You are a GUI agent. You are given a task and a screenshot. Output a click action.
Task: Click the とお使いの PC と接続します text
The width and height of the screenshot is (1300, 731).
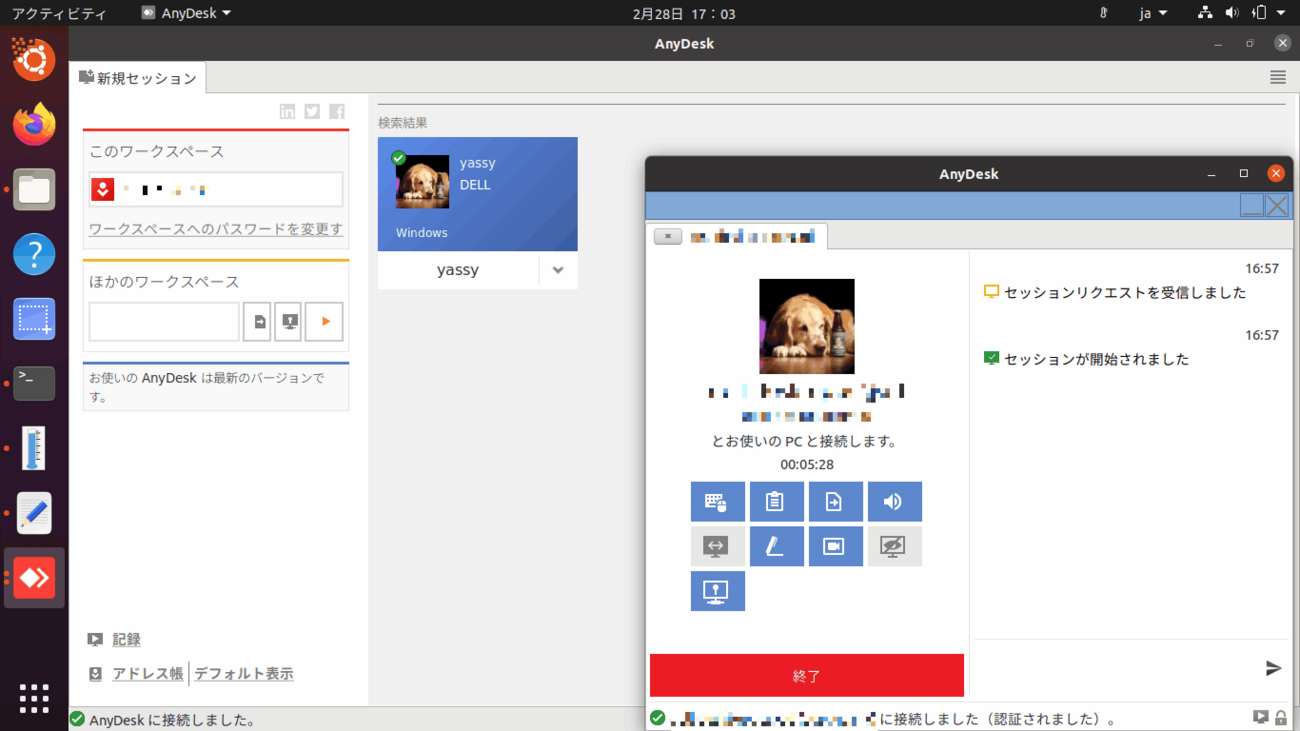tap(805, 441)
